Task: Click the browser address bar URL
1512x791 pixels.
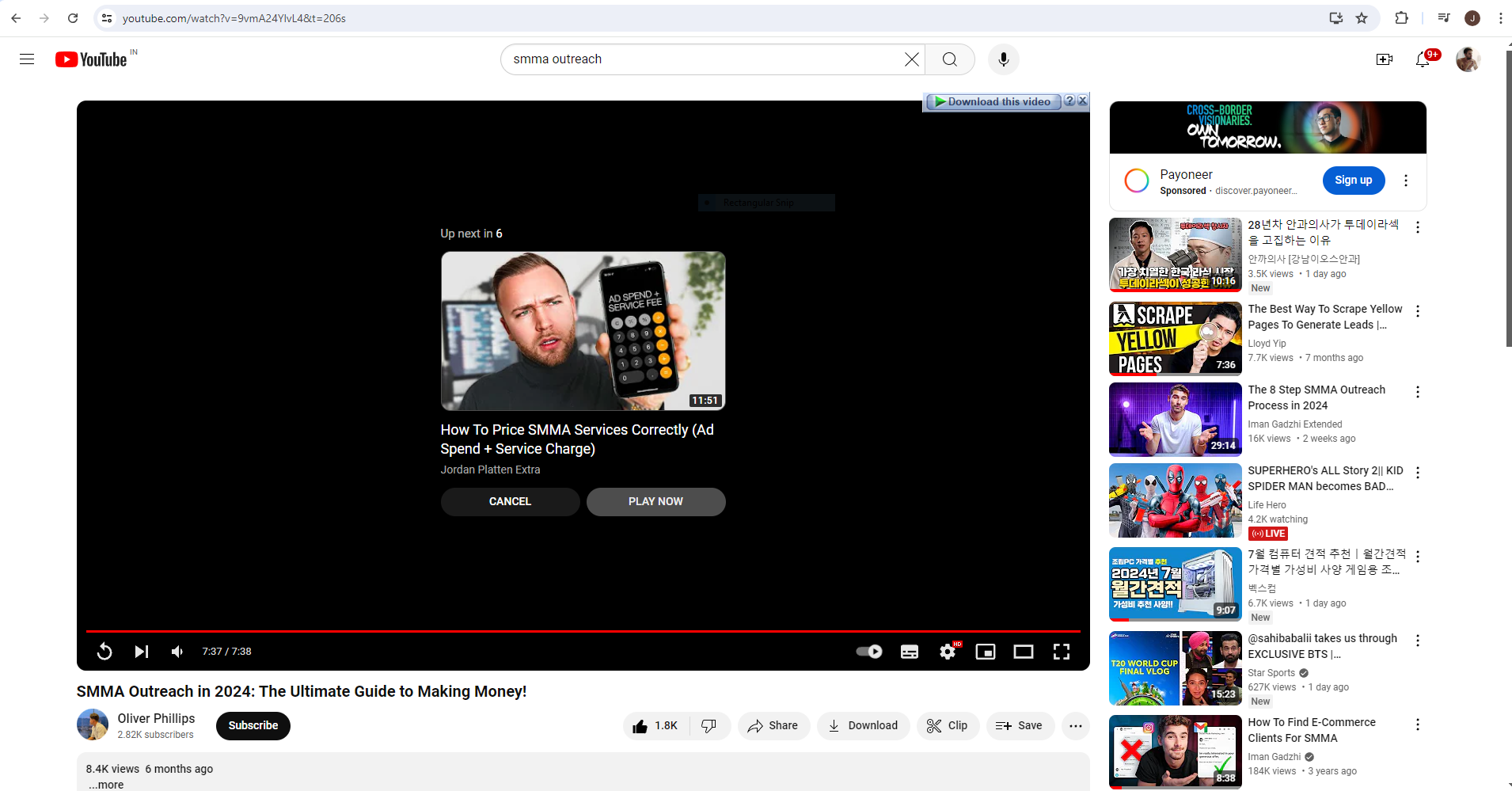Action: [x=234, y=18]
